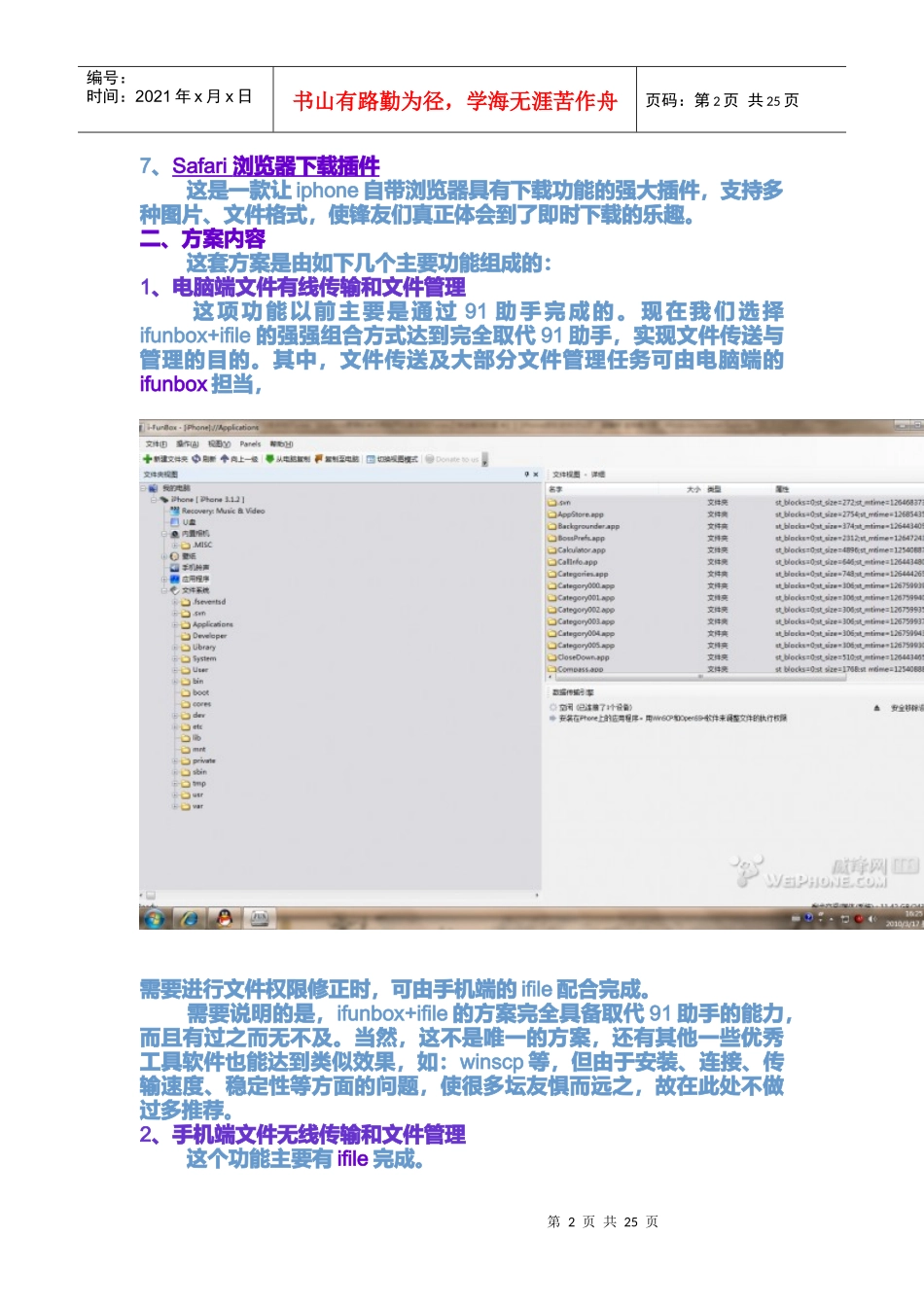The image size is (924, 1307).
Task: Select the sbin folder in tree
Action: click(195, 772)
